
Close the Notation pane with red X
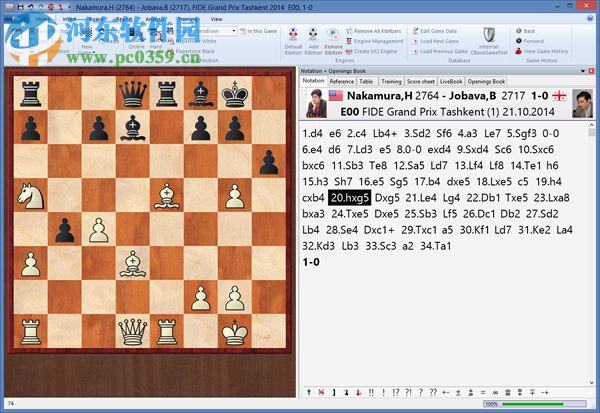(x=591, y=71)
